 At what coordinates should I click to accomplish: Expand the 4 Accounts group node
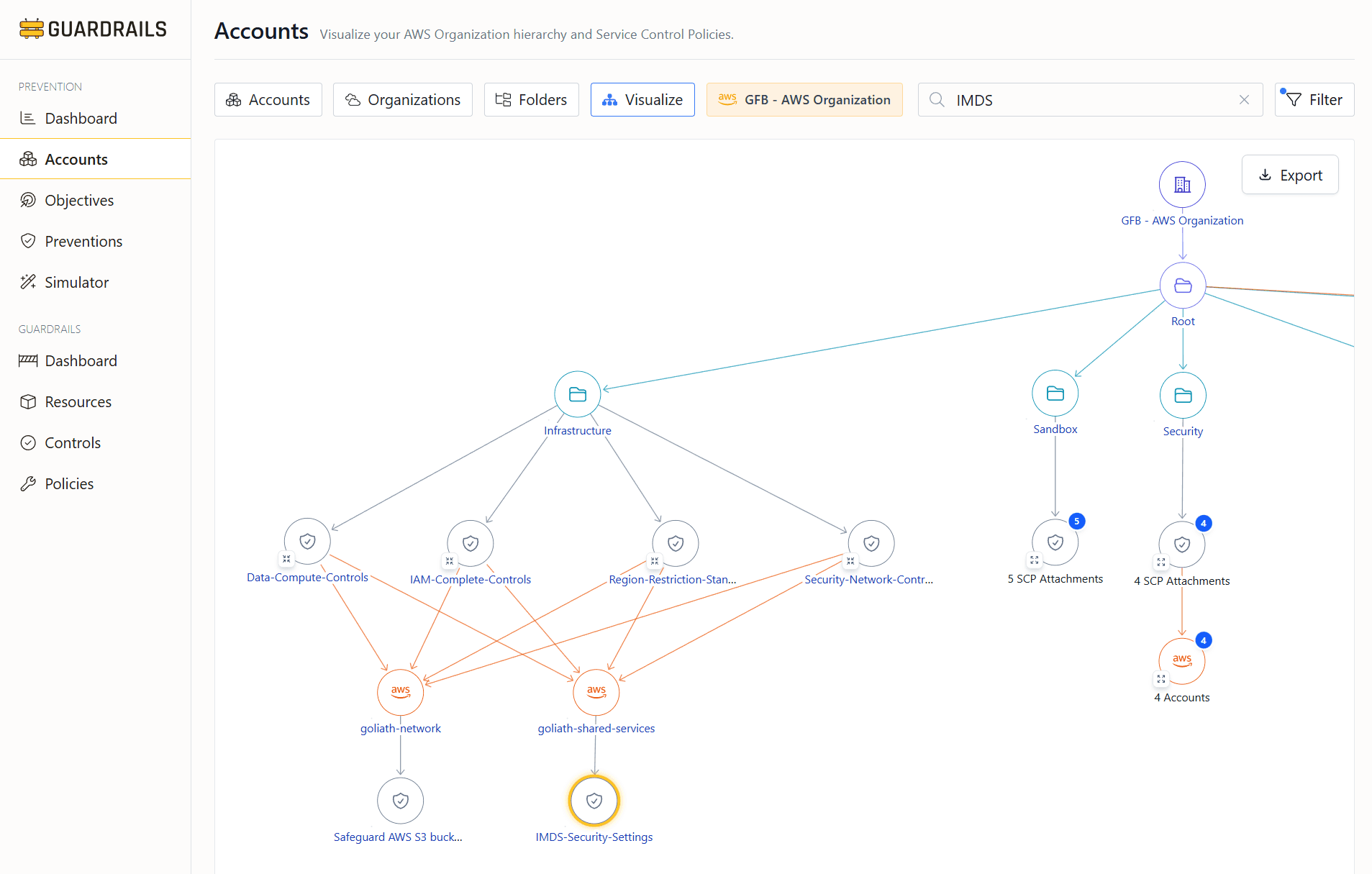point(1161,678)
